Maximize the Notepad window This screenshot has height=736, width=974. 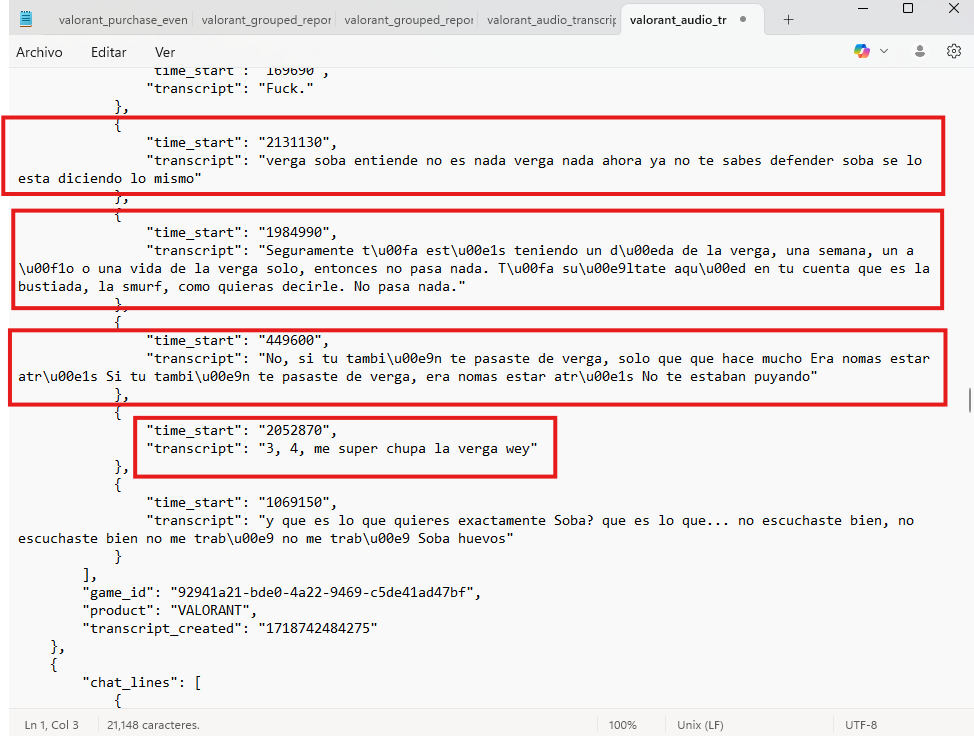point(908,9)
